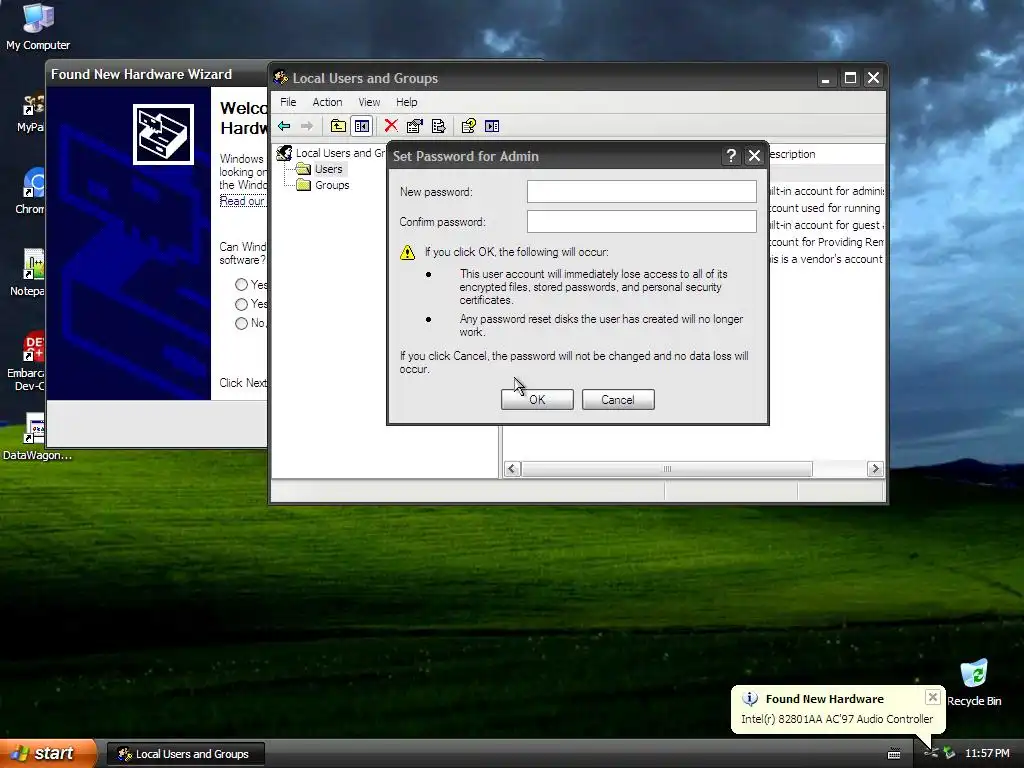Toggle the Show/Hide Action Pane icon

point(492,126)
